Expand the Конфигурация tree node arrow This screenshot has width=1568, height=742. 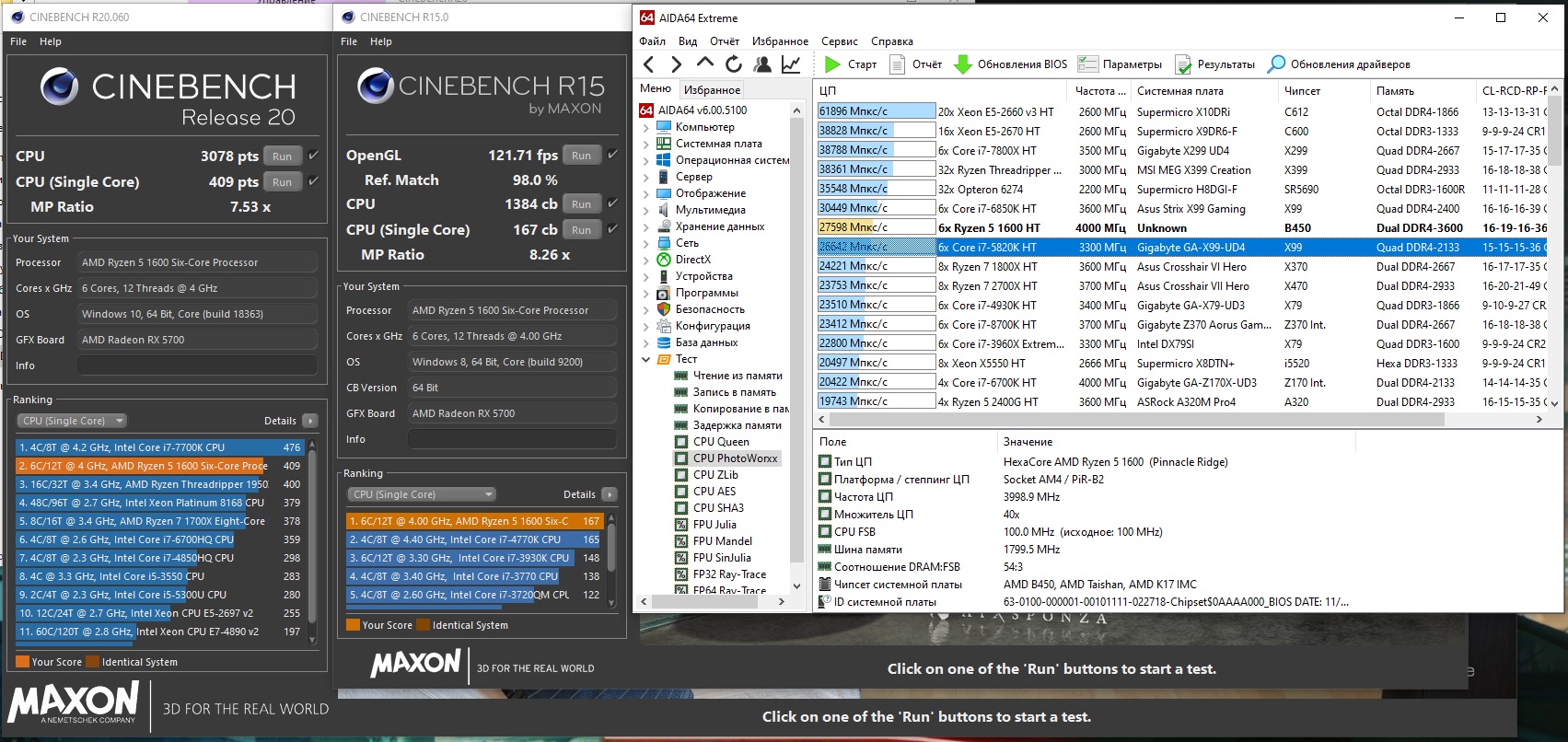coord(645,326)
